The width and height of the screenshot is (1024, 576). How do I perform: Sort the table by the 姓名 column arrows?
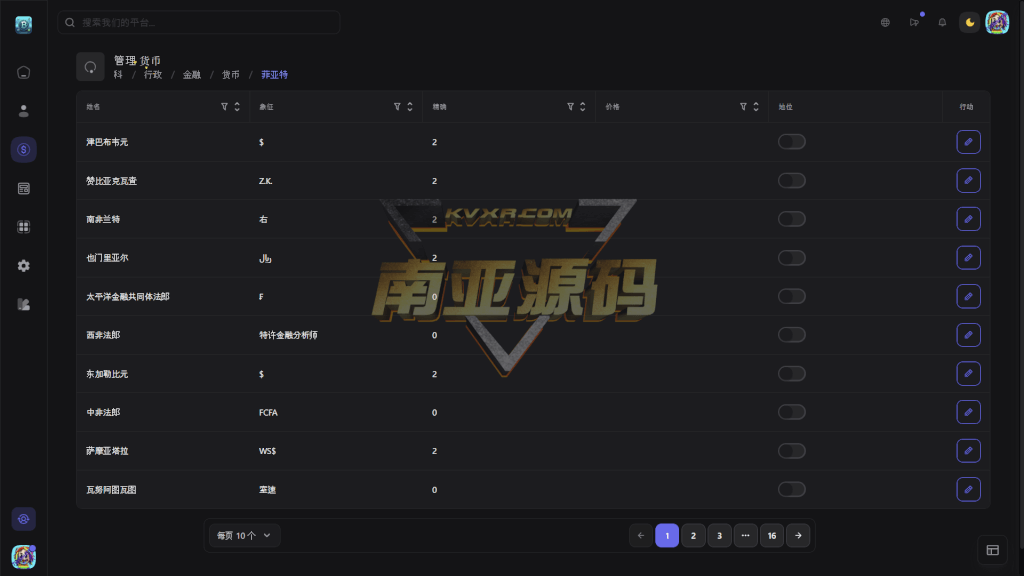(x=237, y=106)
